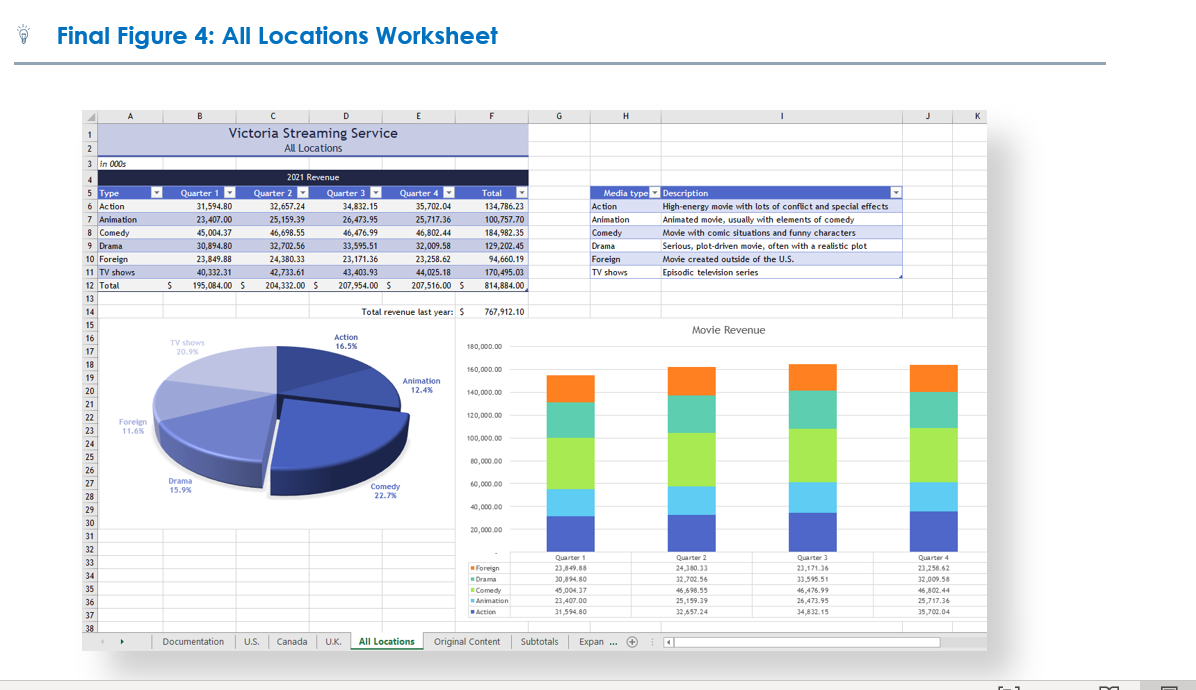This screenshot has height=690, width=1196.
Task: Click the horizontal scrollbar track
Action: tap(806, 642)
